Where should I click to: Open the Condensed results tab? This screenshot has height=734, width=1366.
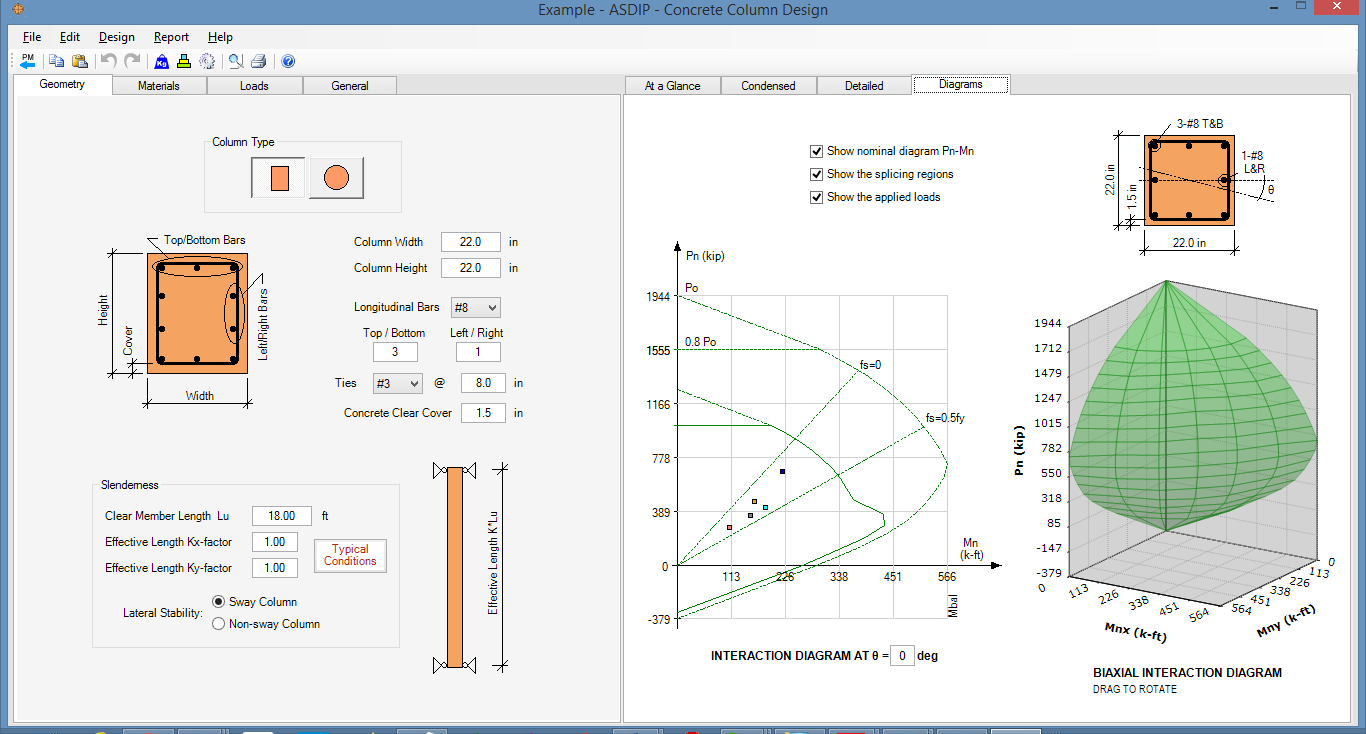(768, 85)
